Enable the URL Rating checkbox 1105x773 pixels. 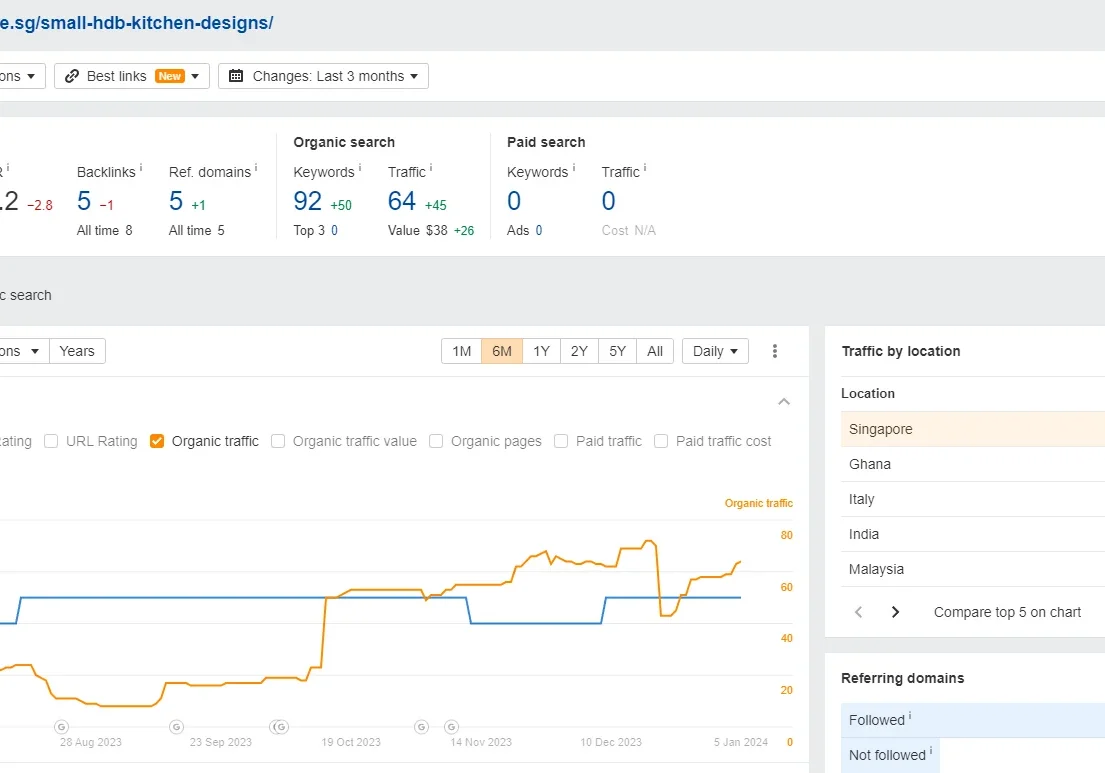point(51,441)
